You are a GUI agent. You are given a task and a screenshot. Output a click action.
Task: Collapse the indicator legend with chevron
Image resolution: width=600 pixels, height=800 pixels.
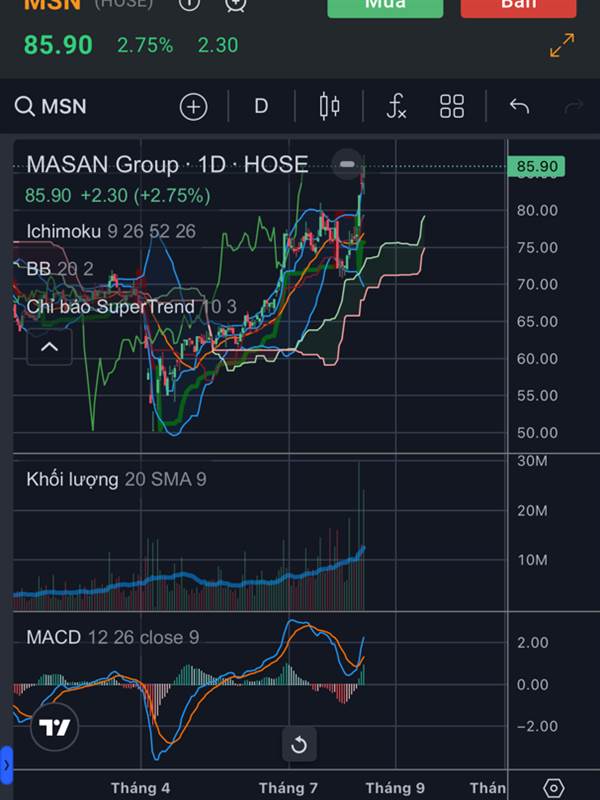pyautogui.click(x=49, y=347)
